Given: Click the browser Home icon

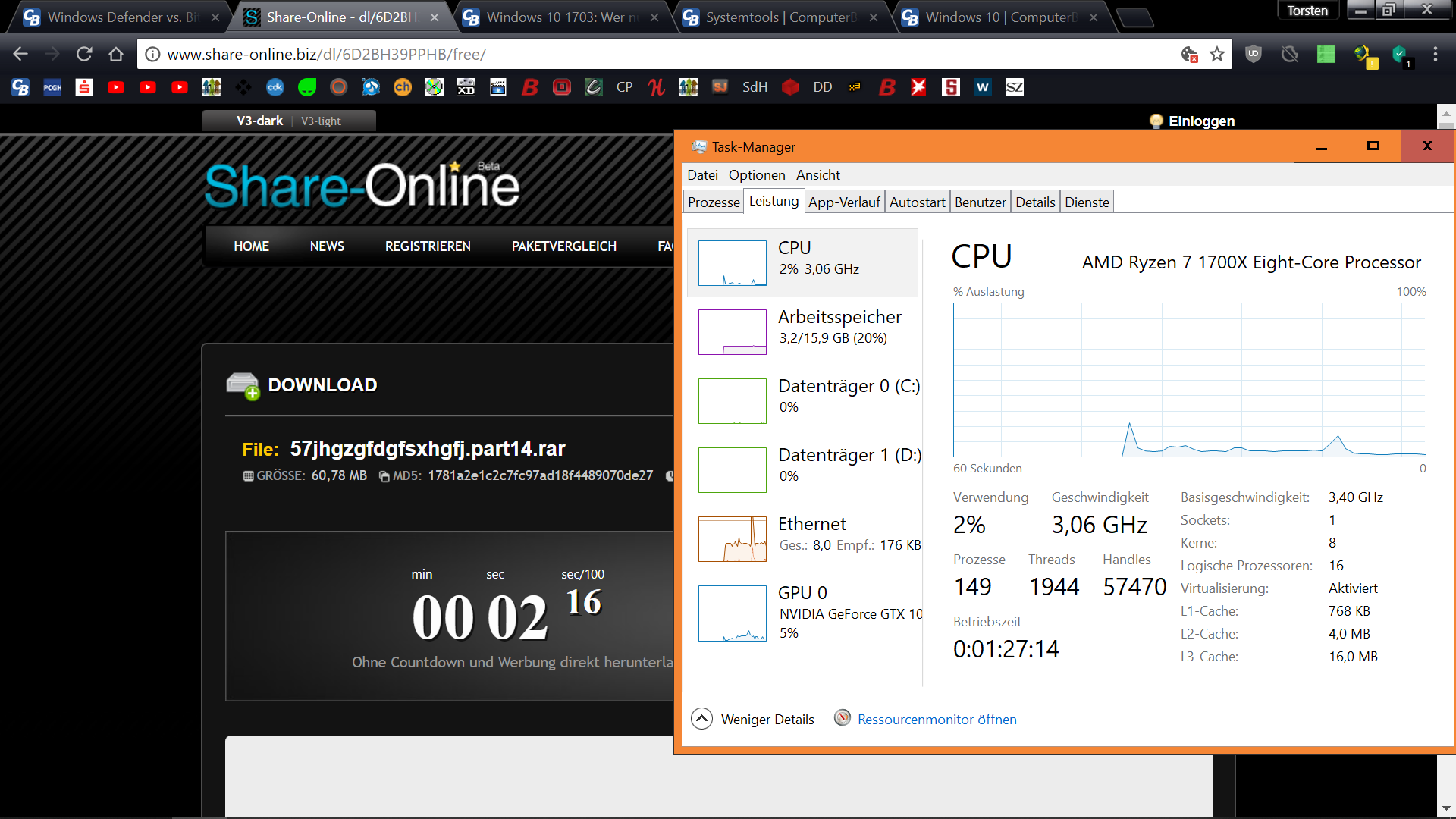Looking at the screenshot, I should (116, 54).
